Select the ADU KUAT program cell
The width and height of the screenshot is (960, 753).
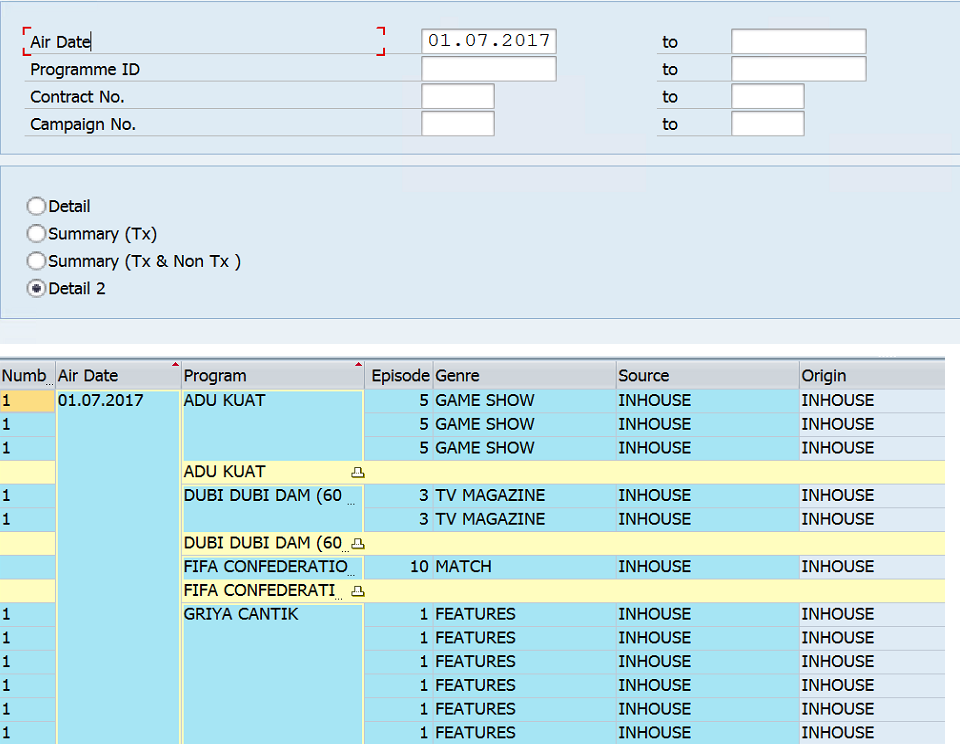click(x=272, y=424)
